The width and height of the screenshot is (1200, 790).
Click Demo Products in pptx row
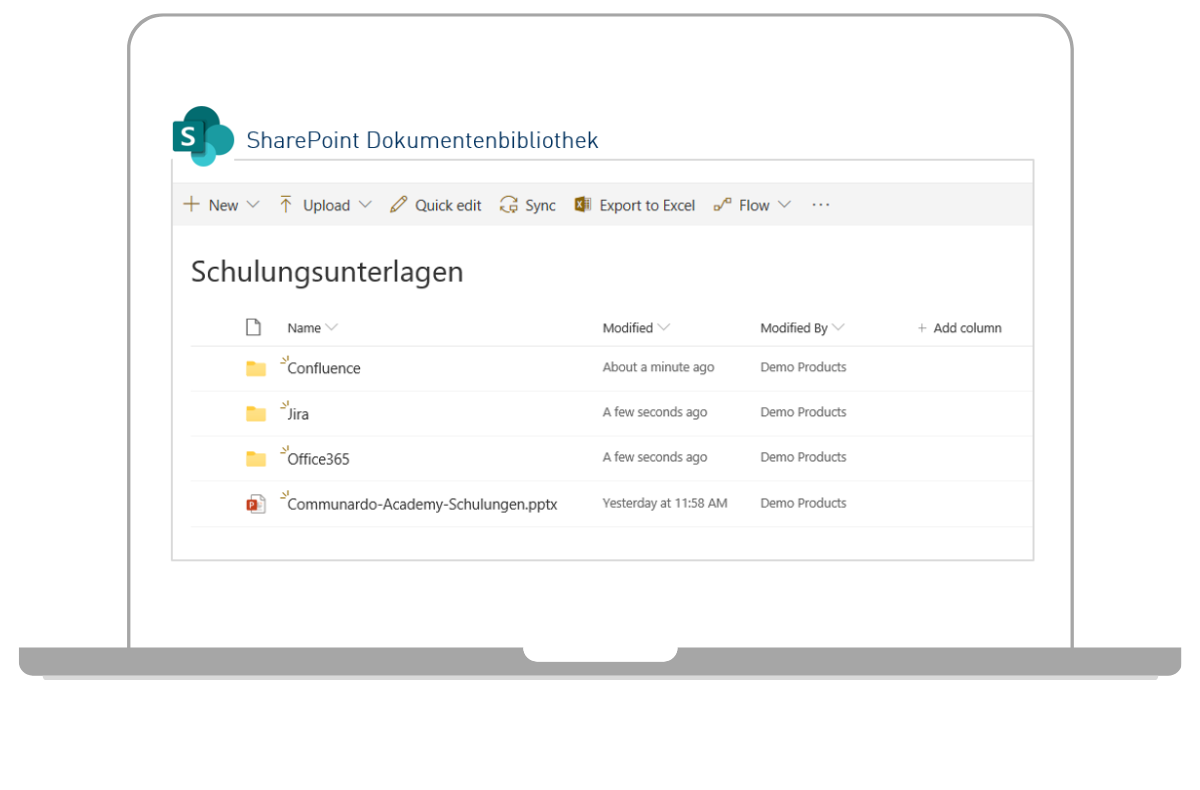pyautogui.click(x=803, y=503)
